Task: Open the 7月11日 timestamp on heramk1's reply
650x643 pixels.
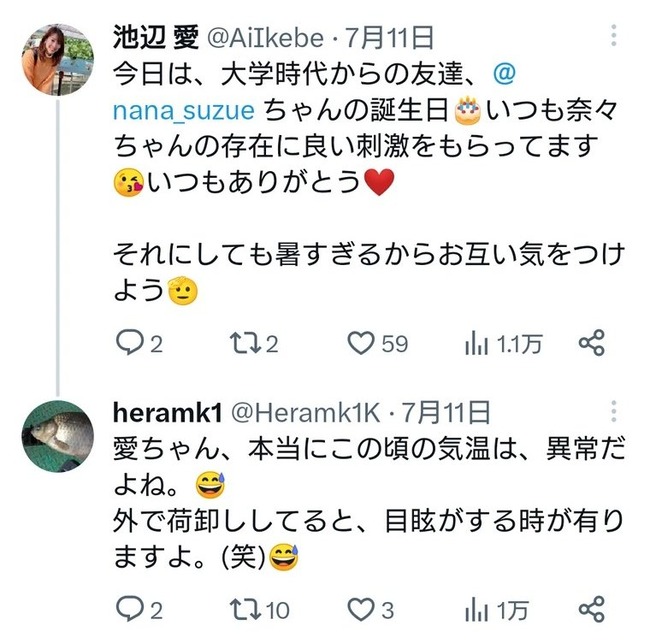Action: point(446,412)
